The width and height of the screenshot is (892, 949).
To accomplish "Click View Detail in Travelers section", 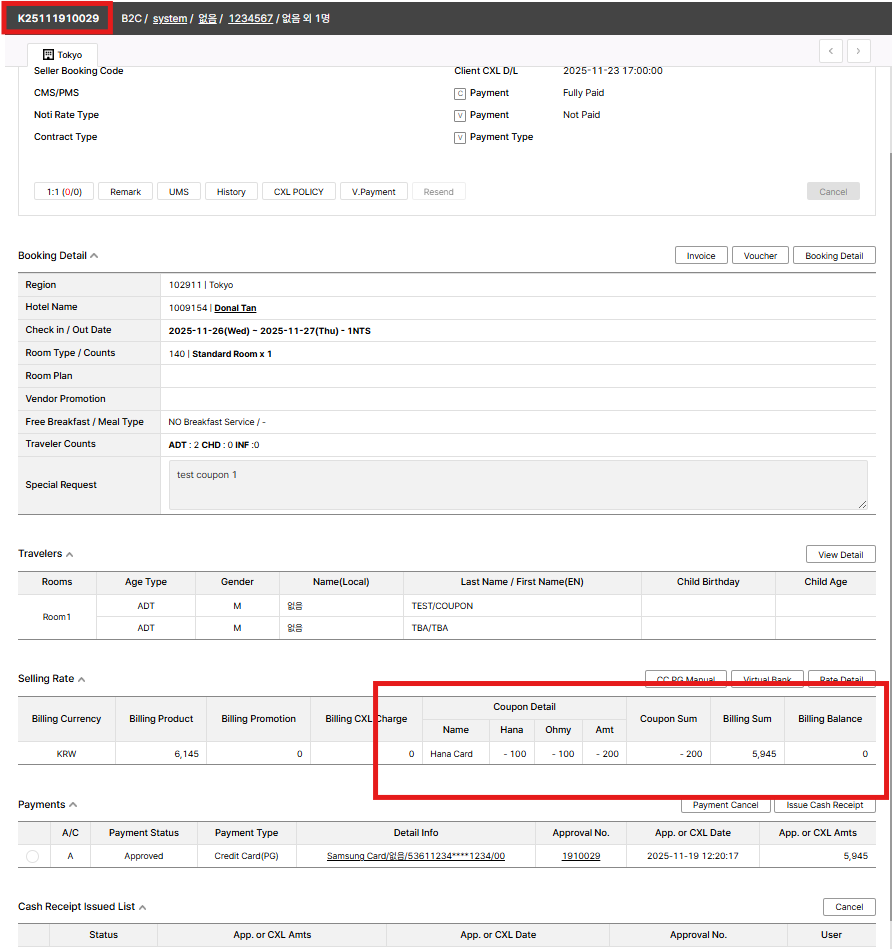I will [840, 555].
